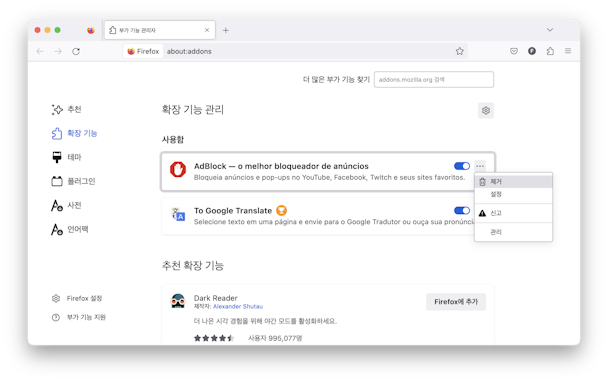
Task: Choose 설정 in AdBlock menu
Action: point(513,194)
